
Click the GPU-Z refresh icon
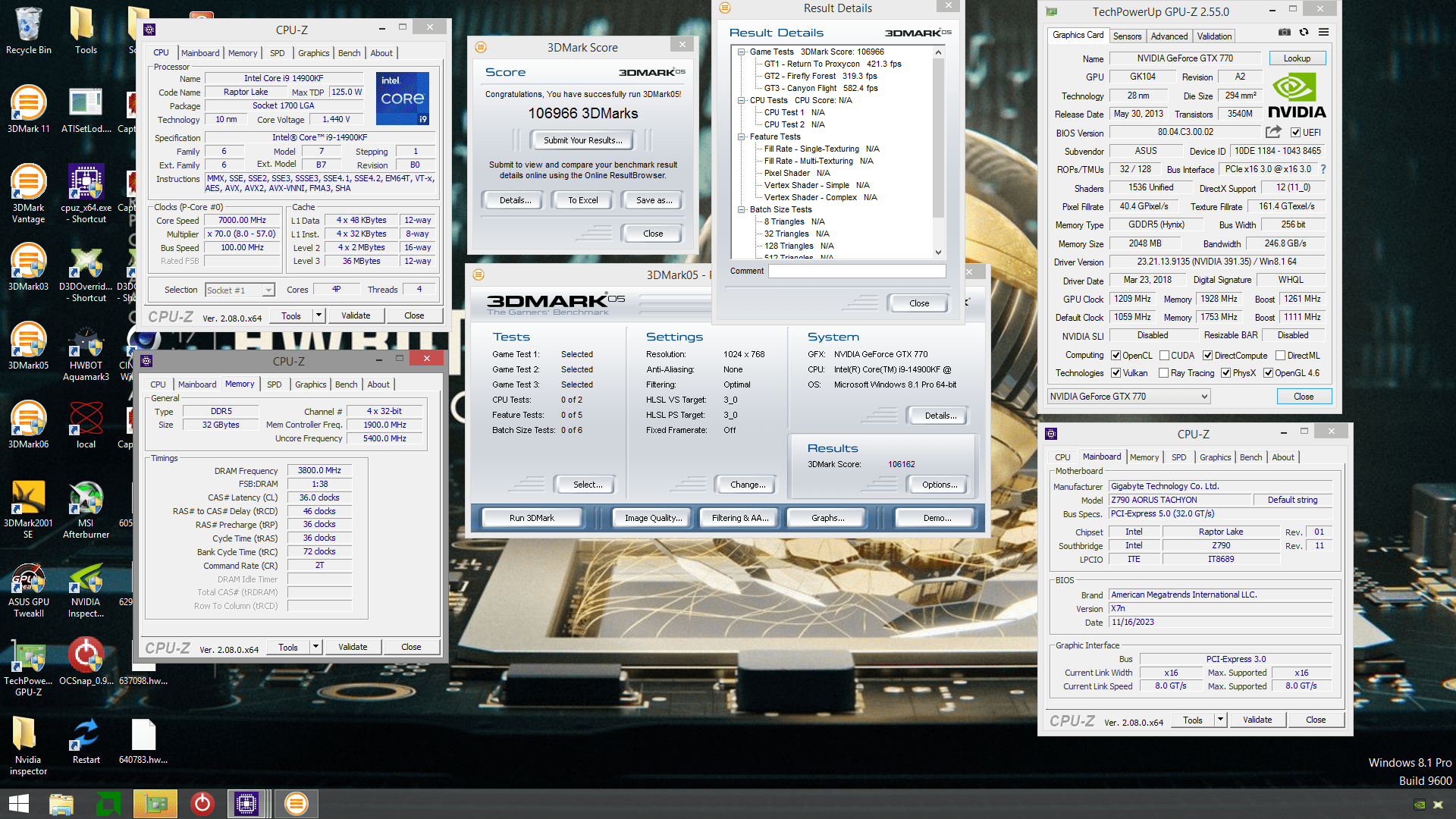pyautogui.click(x=1304, y=33)
